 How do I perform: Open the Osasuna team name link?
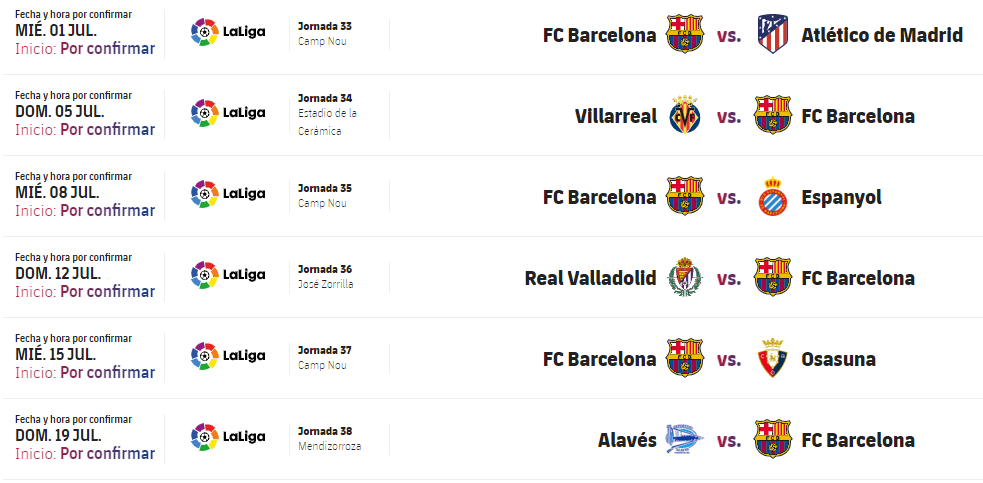pos(838,359)
